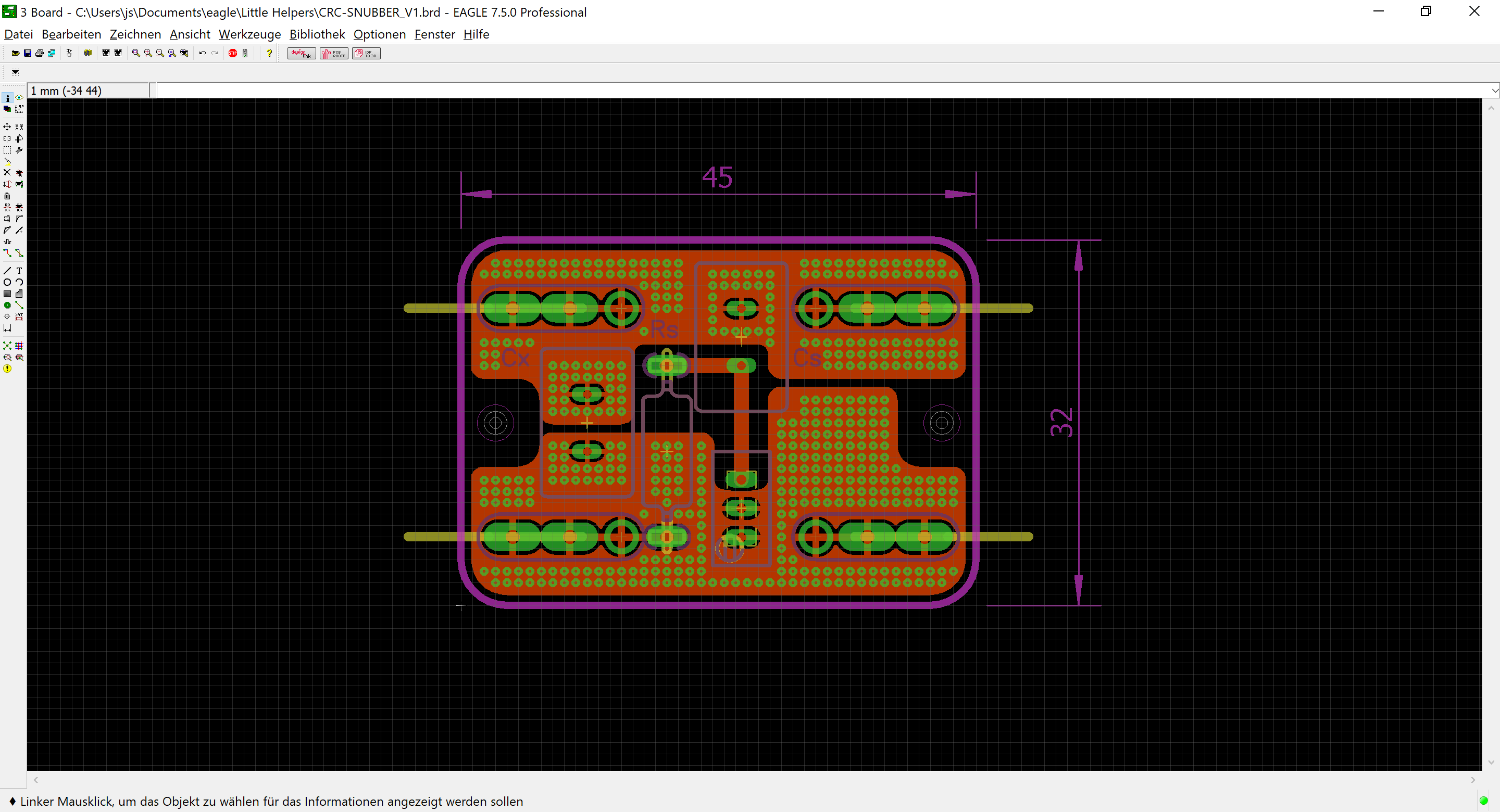Image resolution: width=1500 pixels, height=812 pixels.
Task: Click the PCB QUOTE button
Action: pos(334,54)
